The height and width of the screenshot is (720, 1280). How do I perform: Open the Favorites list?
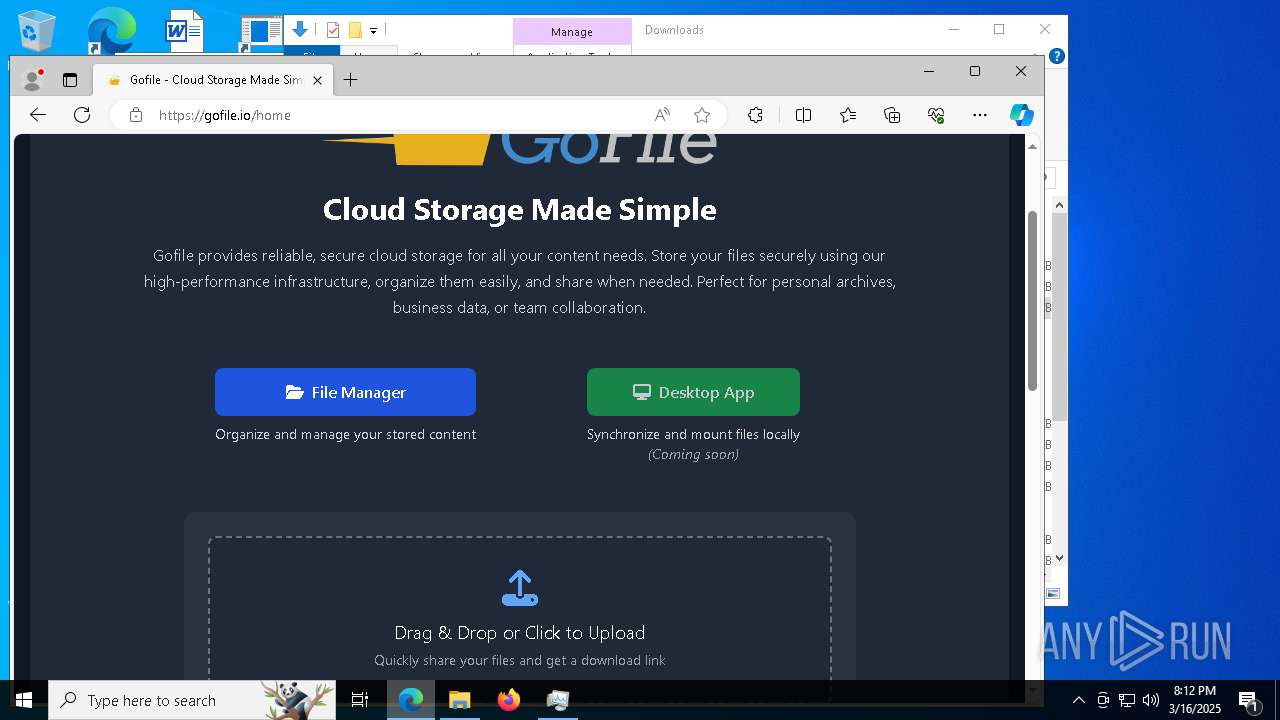848,115
